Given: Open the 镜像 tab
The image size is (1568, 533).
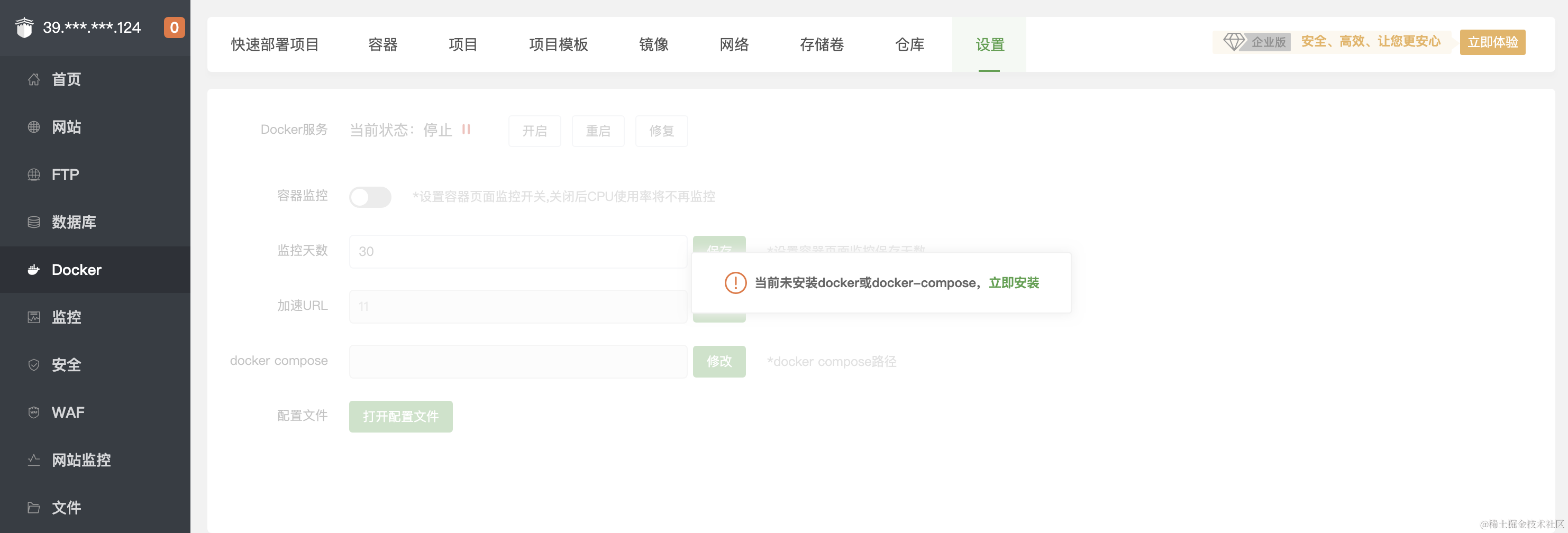Looking at the screenshot, I should (653, 44).
